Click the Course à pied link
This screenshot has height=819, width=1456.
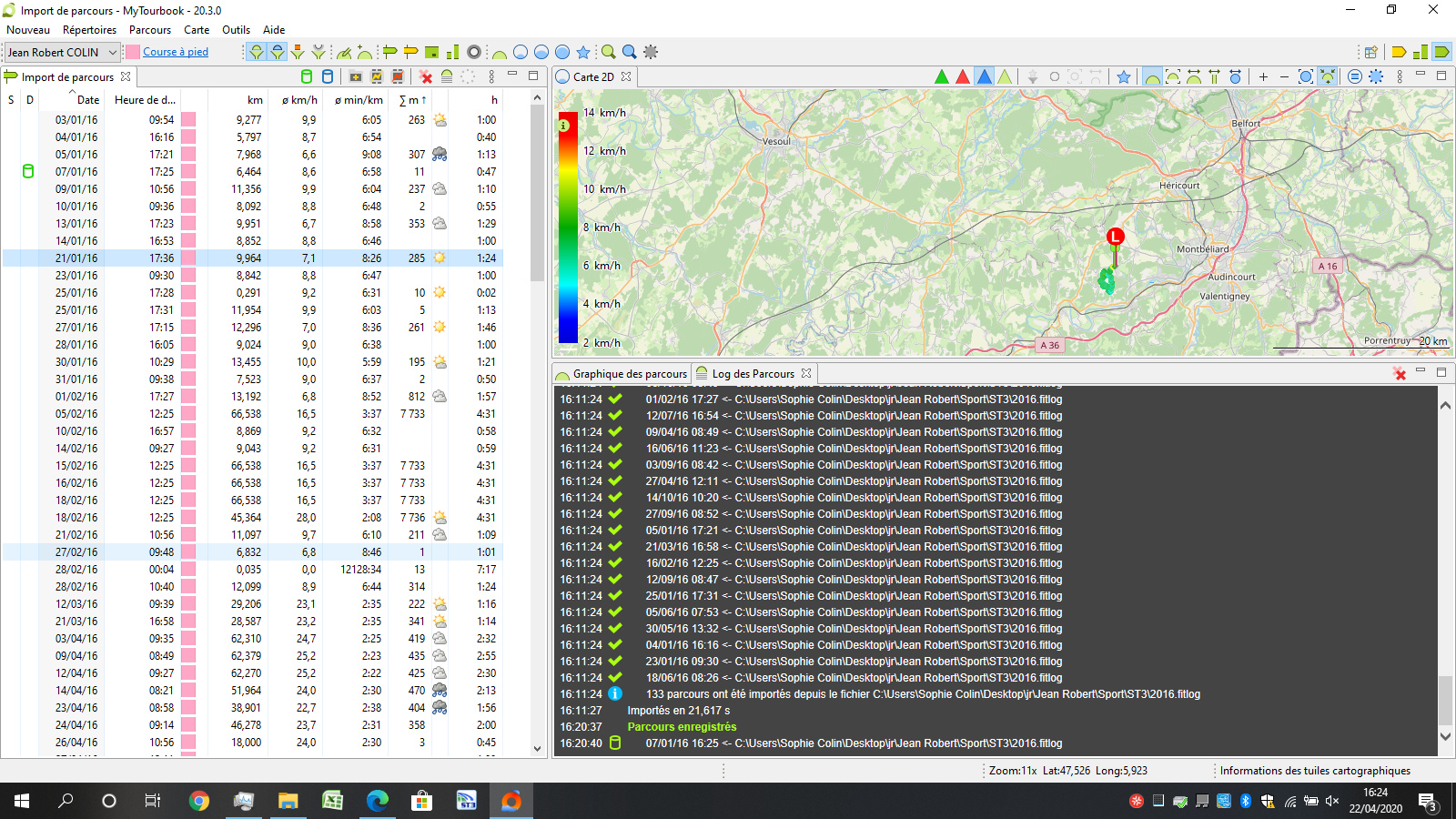pos(176,52)
